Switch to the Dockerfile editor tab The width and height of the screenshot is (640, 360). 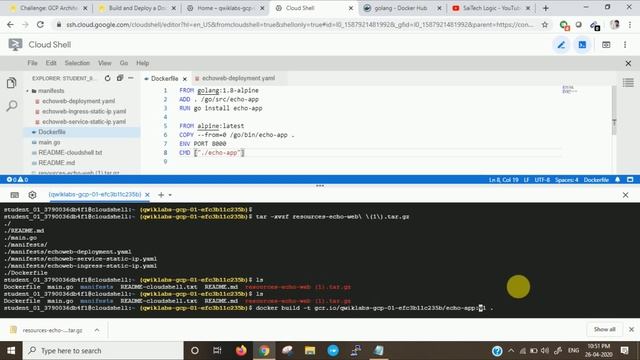pos(164,78)
